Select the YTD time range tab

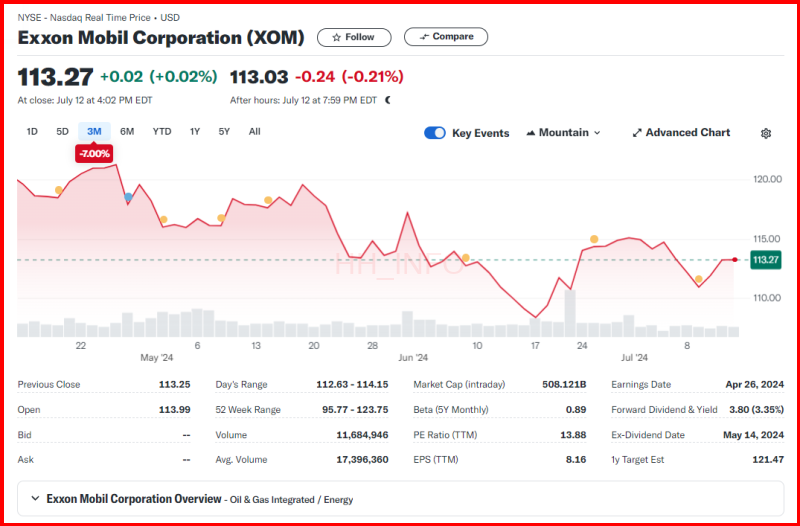(162, 132)
